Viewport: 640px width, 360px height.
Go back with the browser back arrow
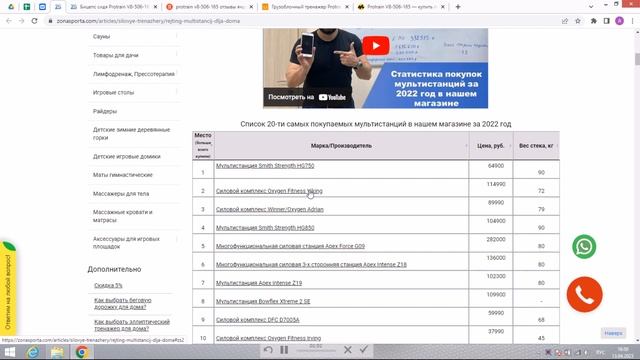pos(9,21)
